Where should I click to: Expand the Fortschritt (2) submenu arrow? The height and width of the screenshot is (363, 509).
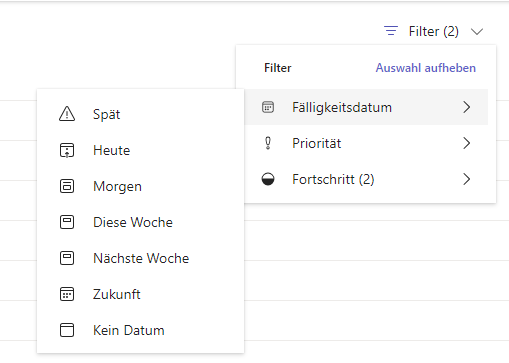coord(467,179)
